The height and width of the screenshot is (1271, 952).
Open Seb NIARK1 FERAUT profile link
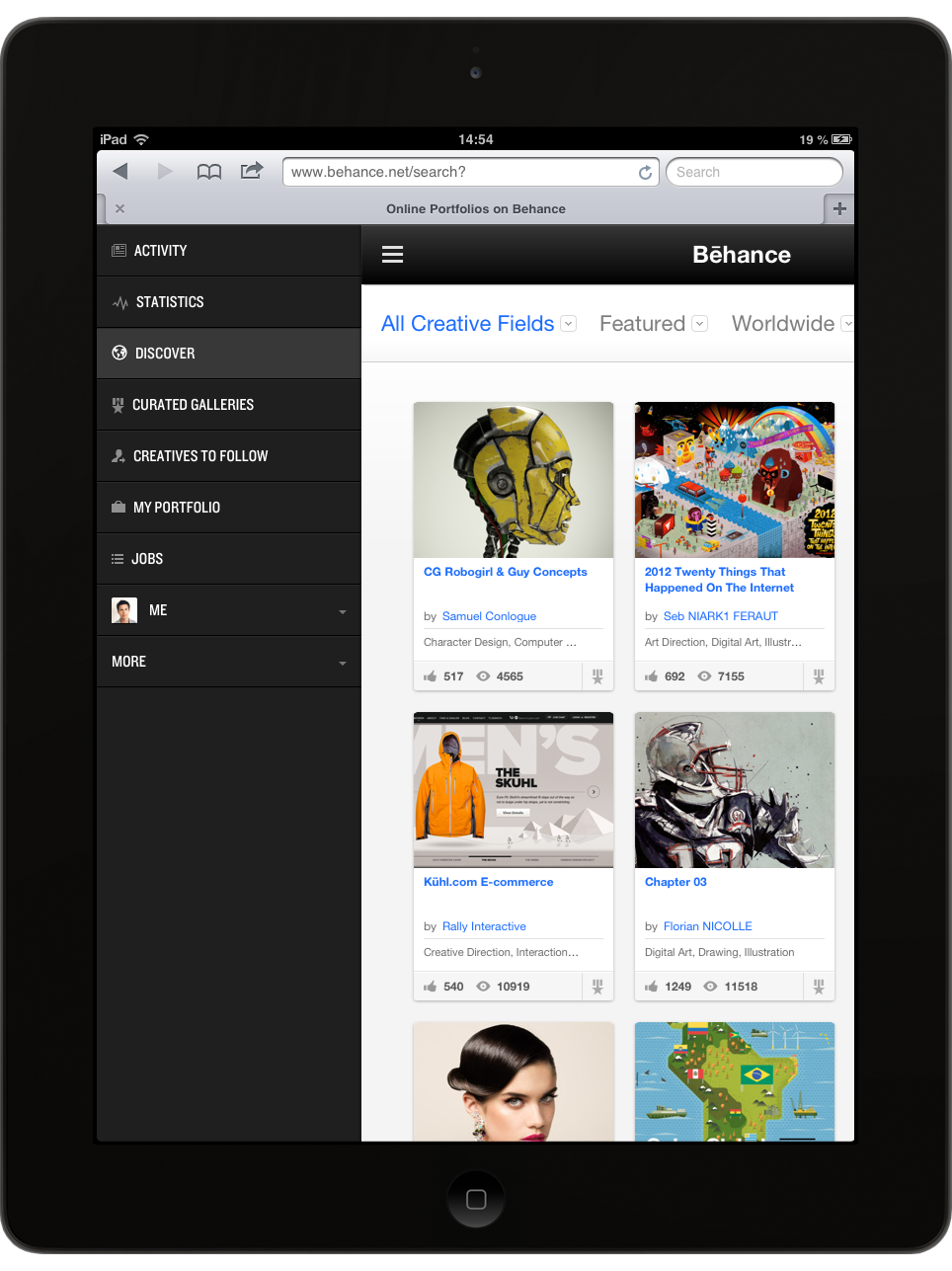(x=721, y=616)
